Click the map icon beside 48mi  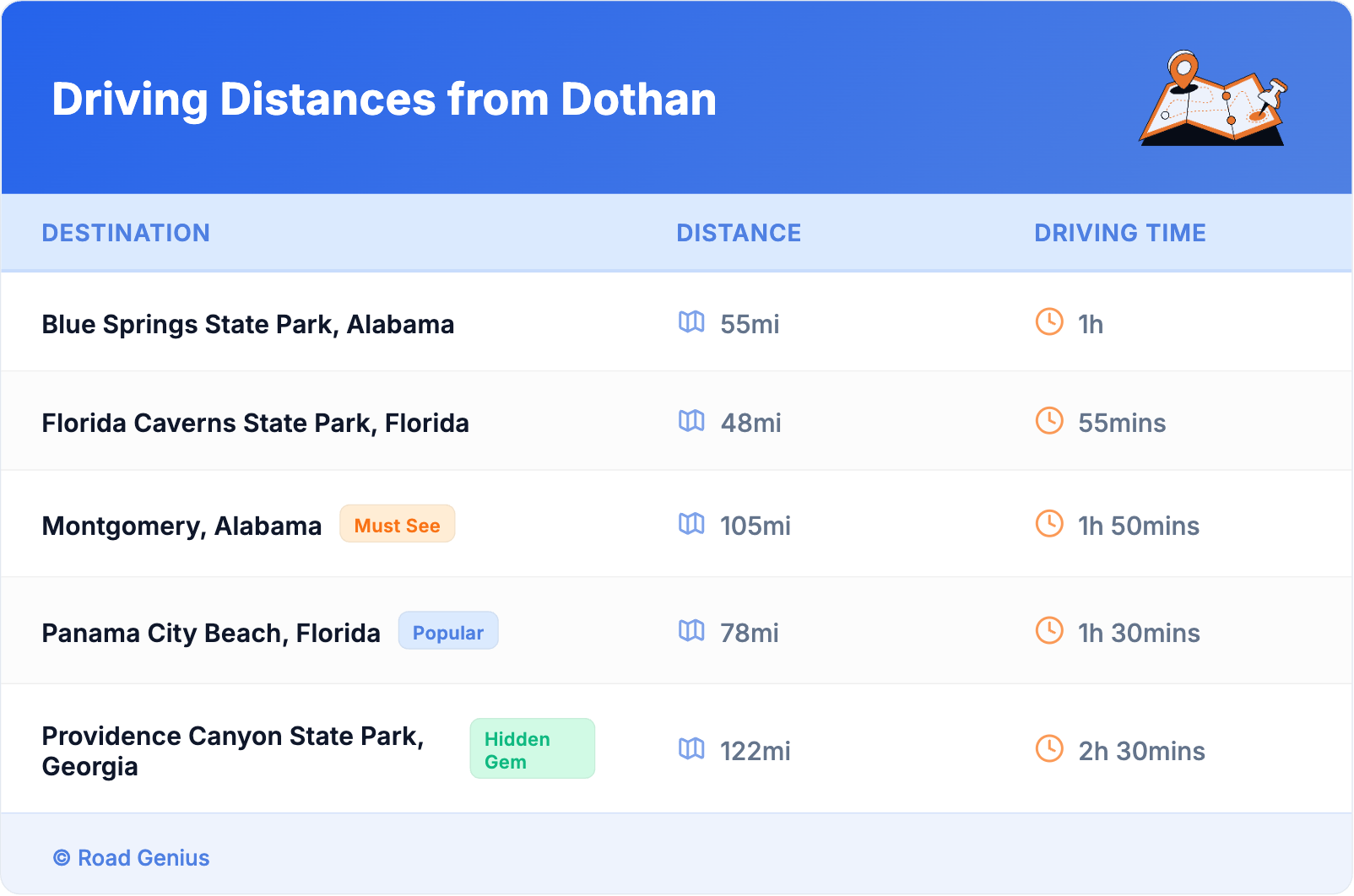tap(691, 420)
